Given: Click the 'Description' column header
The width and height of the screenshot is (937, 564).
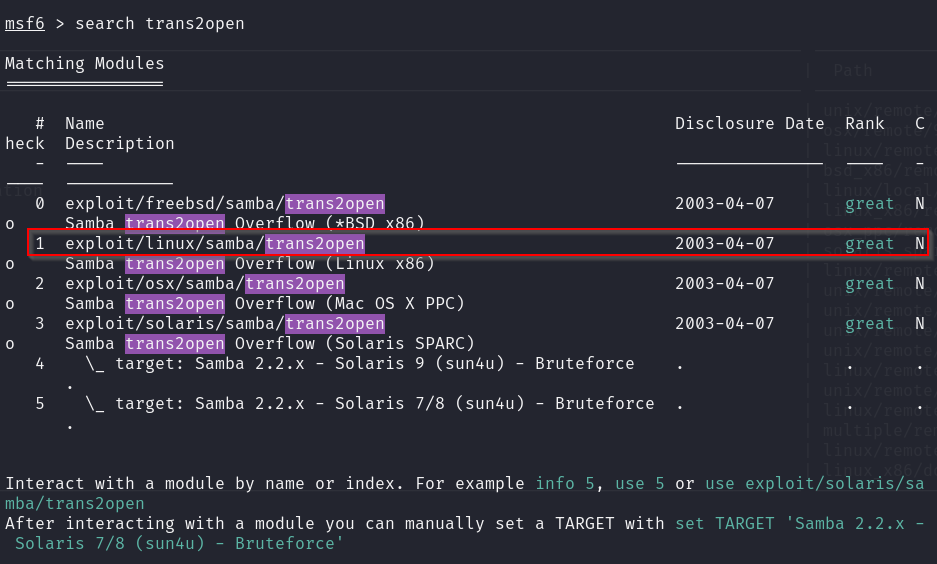Looking at the screenshot, I should (x=120, y=143).
